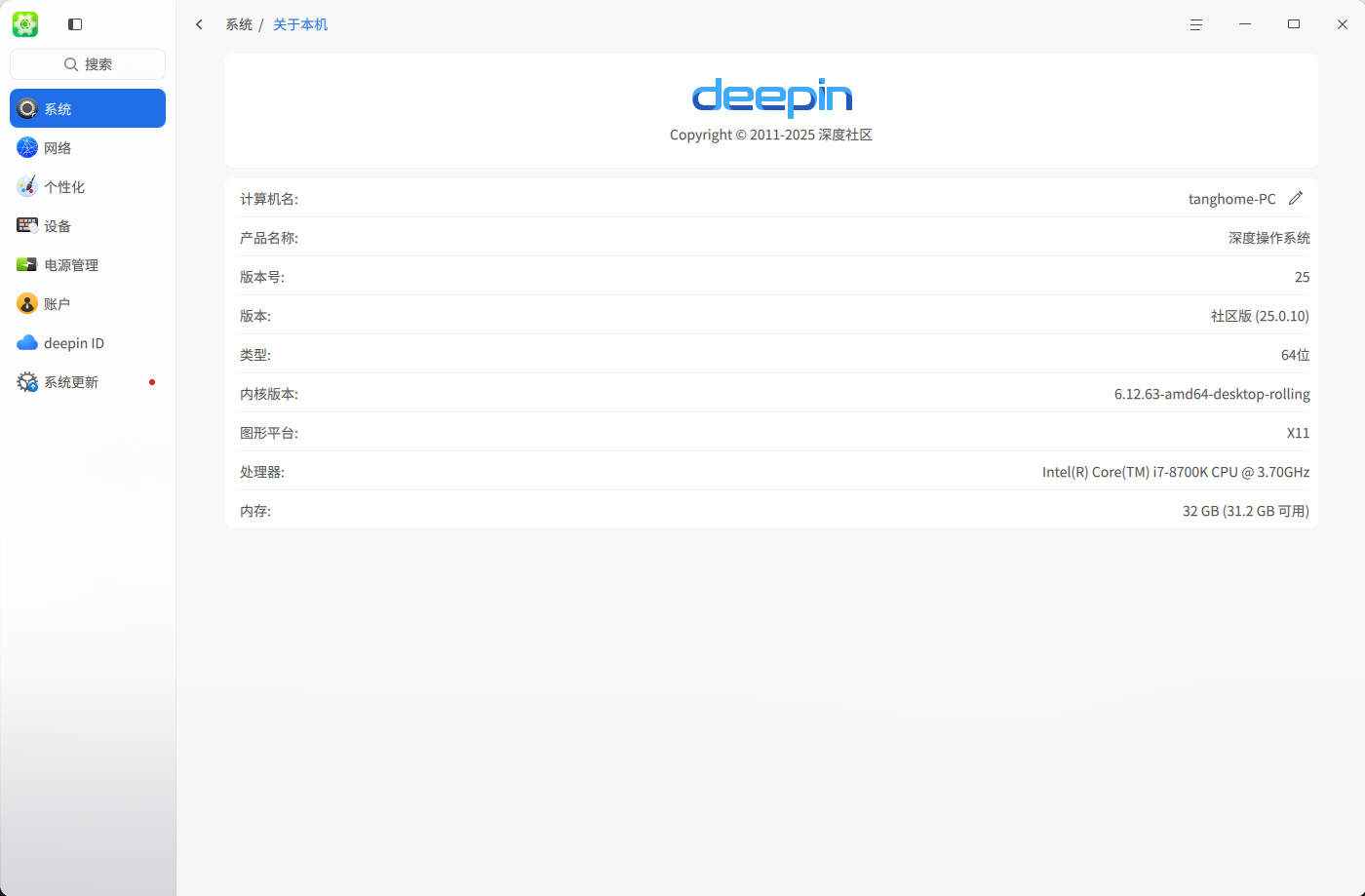Select the 电源管理 sidebar label
This screenshot has height=896, width=1365.
pos(71,265)
